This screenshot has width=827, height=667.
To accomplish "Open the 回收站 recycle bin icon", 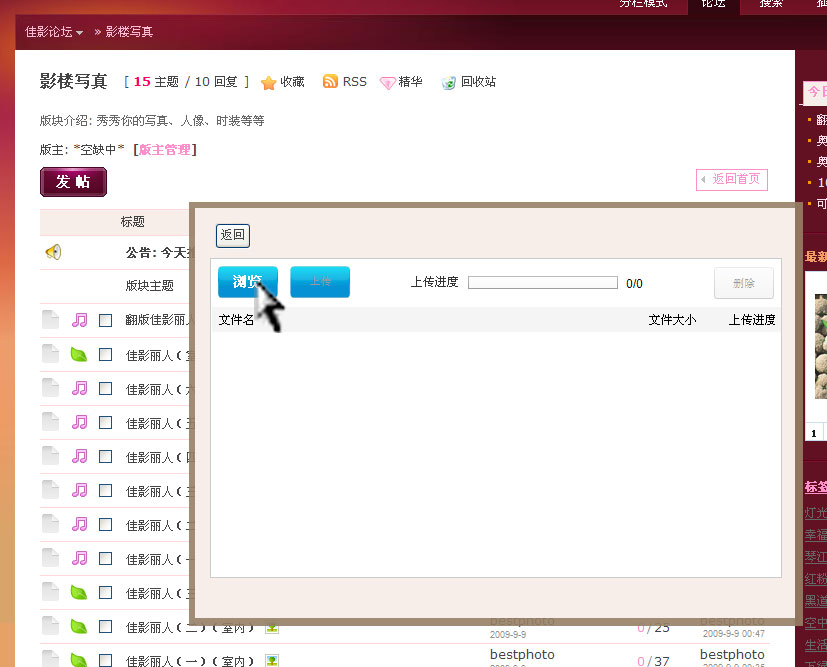I will (449, 83).
